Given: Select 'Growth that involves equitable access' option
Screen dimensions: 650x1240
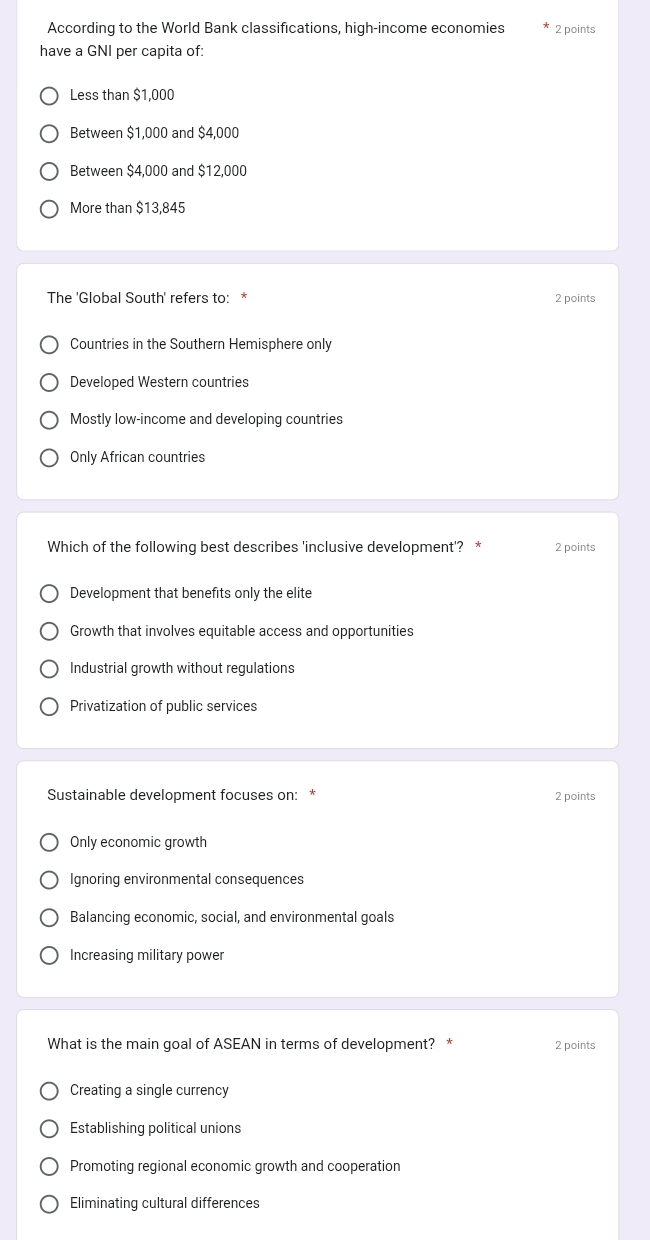Looking at the screenshot, I should click(49, 632).
